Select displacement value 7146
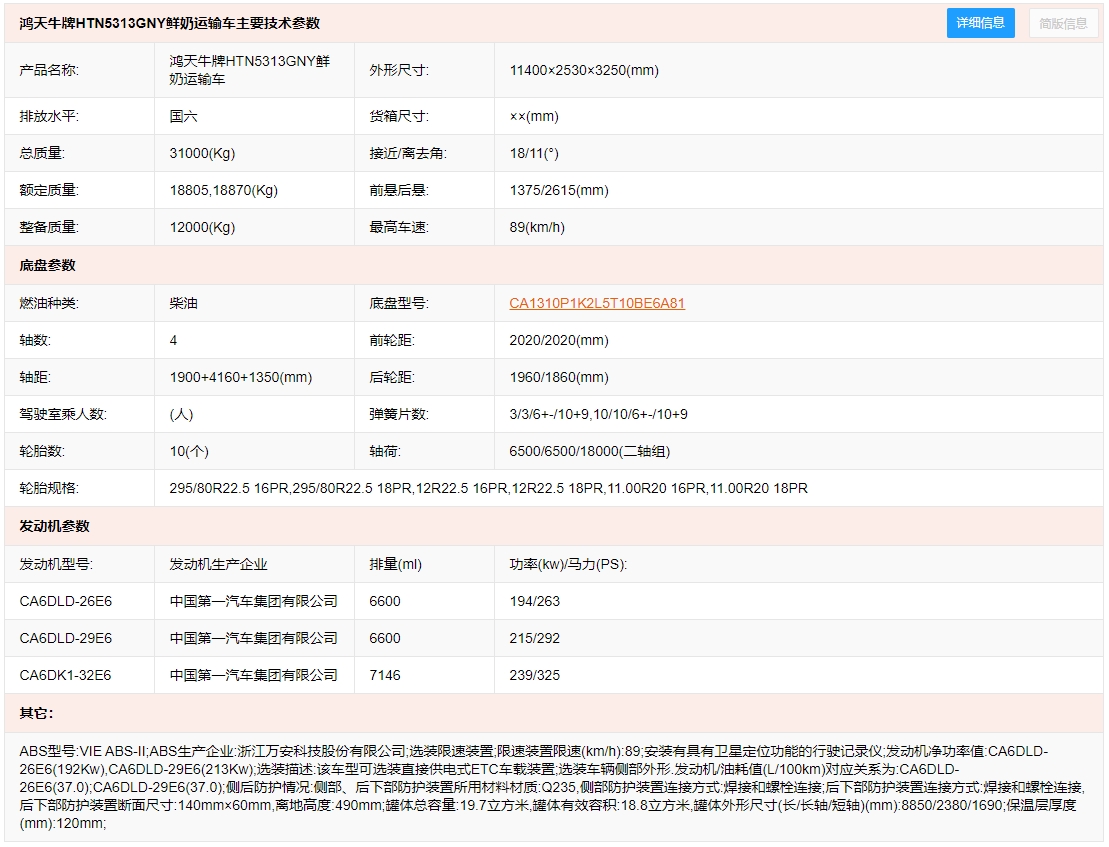This screenshot has width=1109, height=847. point(385,675)
